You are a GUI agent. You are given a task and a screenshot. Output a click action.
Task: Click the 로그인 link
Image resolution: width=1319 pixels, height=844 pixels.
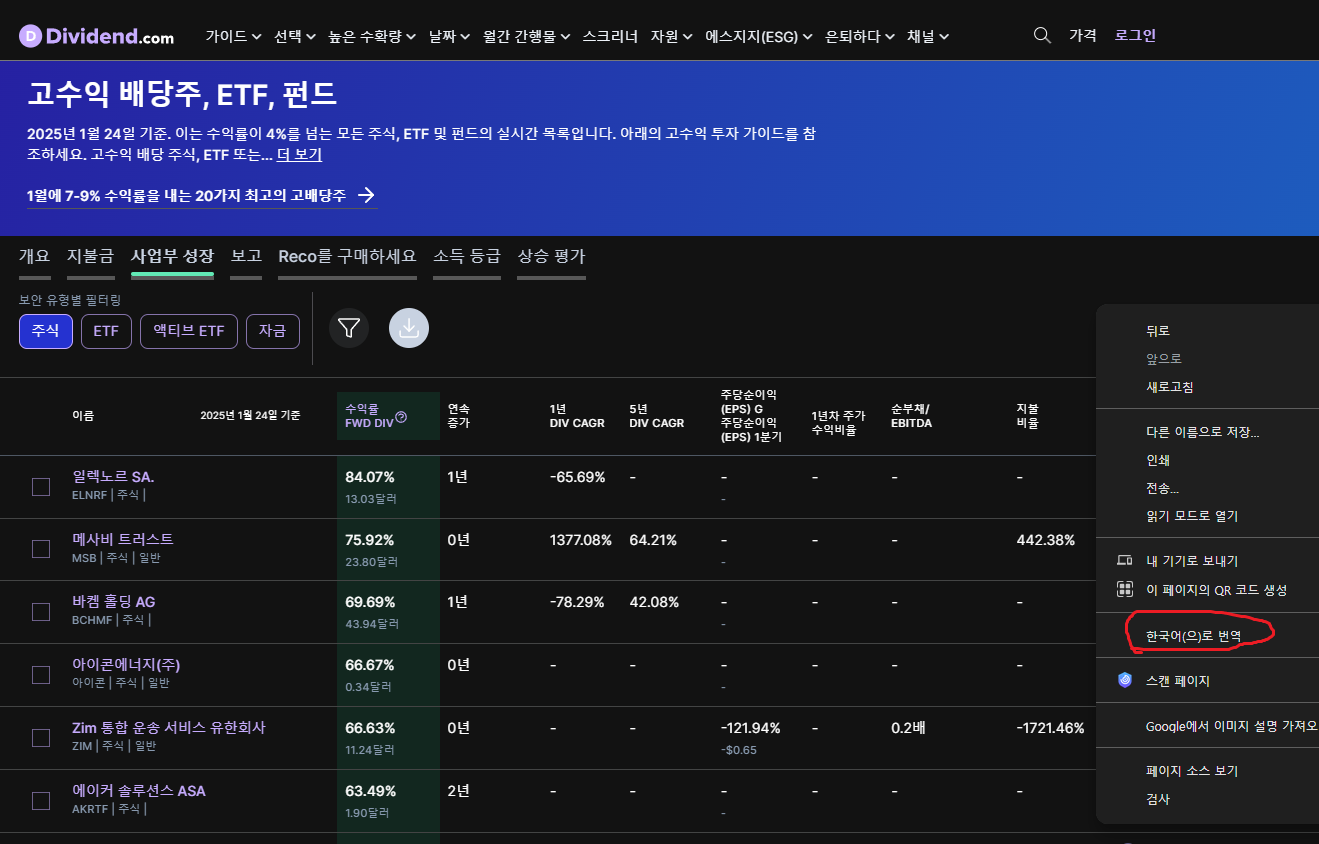click(1136, 35)
